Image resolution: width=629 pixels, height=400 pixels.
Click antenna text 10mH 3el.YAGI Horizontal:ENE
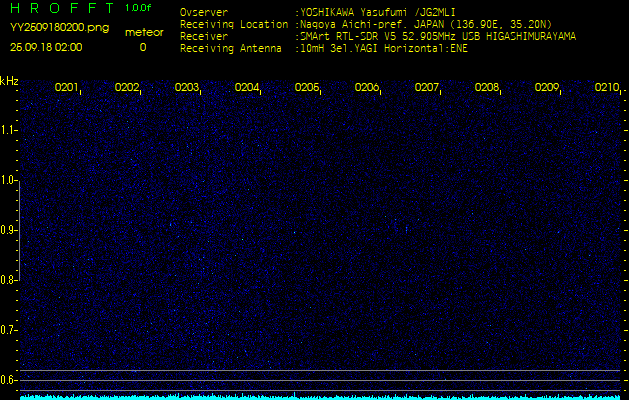pyautogui.click(x=383, y=49)
